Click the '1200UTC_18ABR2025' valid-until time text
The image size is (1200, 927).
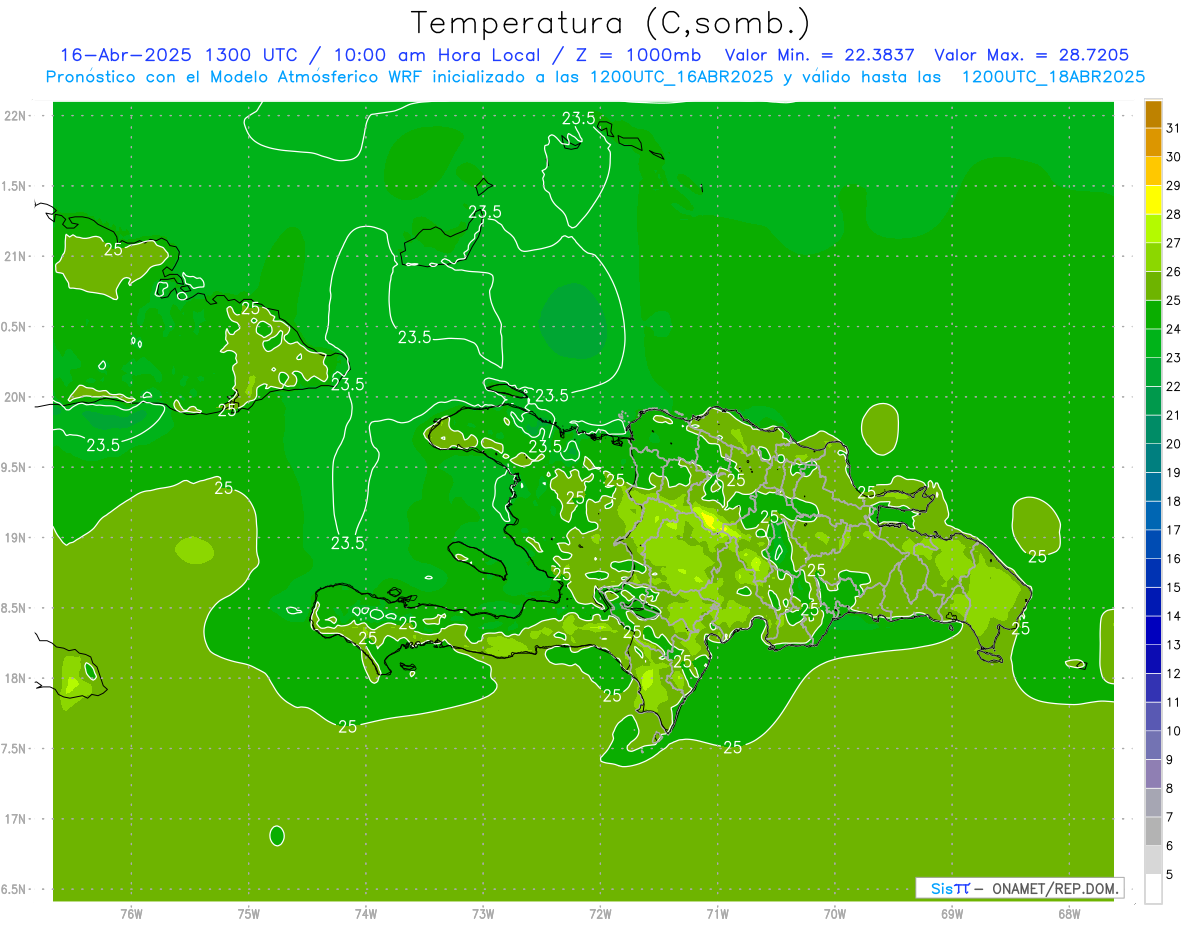coord(1053,76)
